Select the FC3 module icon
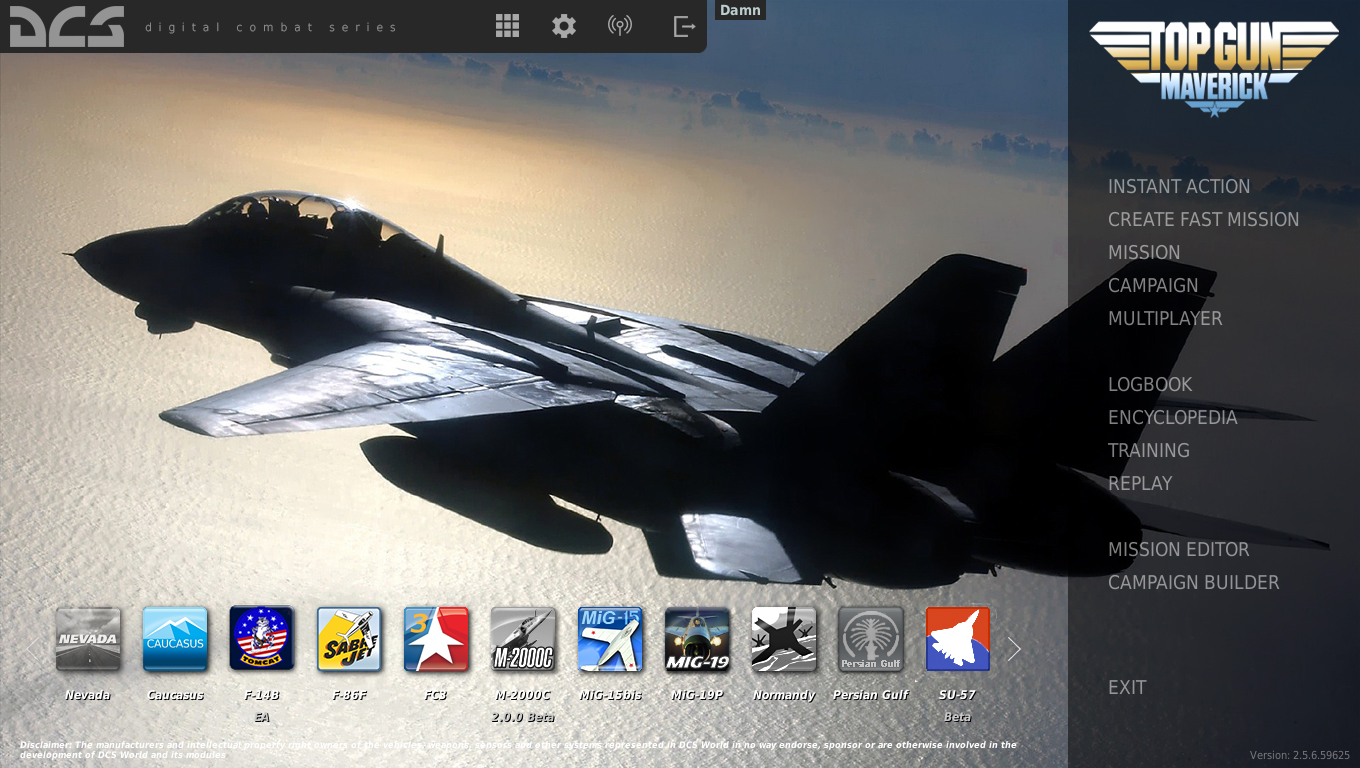1360x768 pixels. click(x=436, y=639)
